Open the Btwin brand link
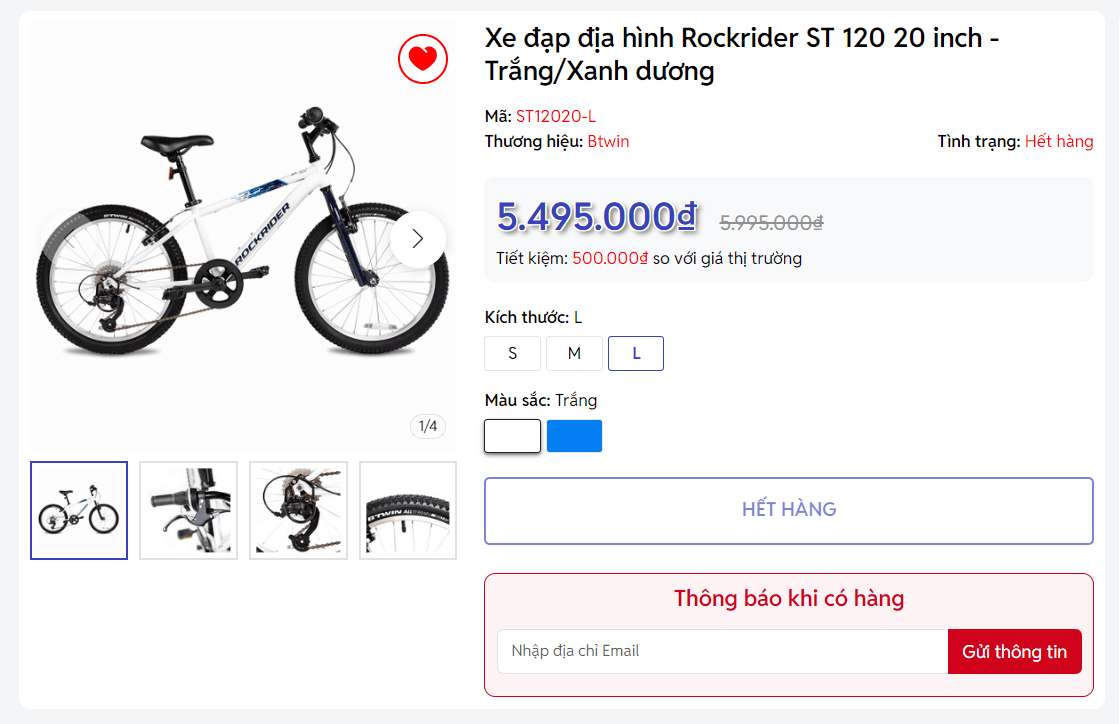The image size is (1120, 724). pyautogui.click(x=608, y=141)
